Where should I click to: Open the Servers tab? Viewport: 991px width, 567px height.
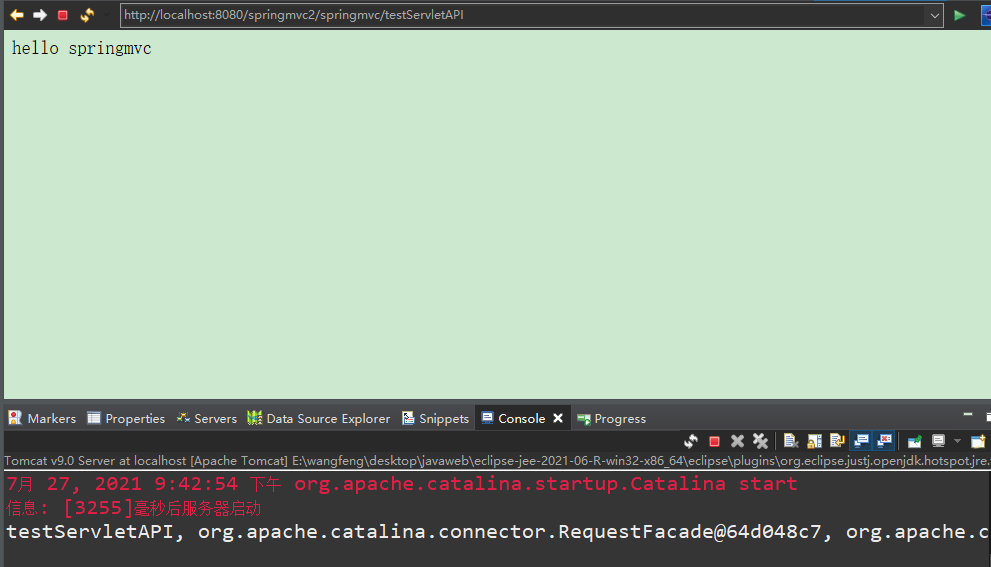[x=207, y=418]
